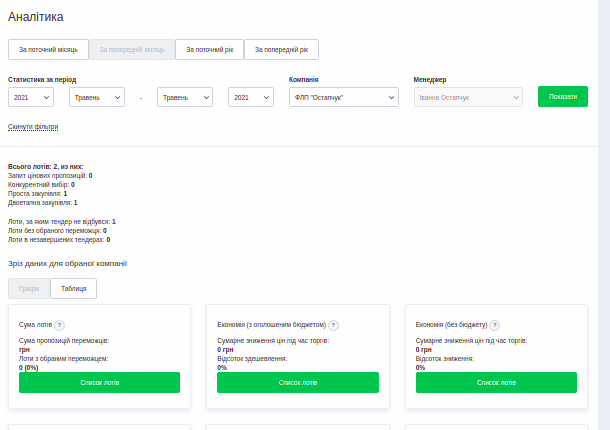Open the Компанія dropdown ФЛП Остапчук

pos(344,97)
